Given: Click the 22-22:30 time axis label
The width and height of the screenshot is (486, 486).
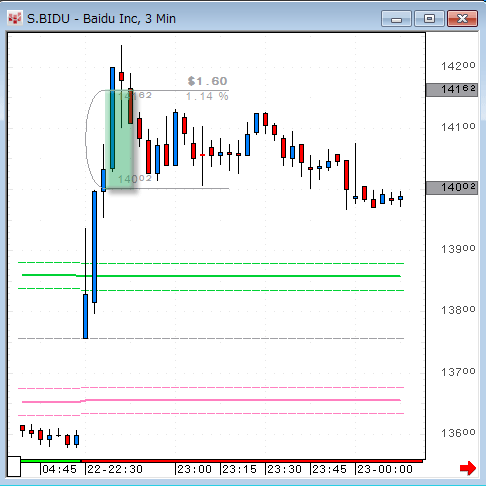Looking at the screenshot, I should click(115, 469).
